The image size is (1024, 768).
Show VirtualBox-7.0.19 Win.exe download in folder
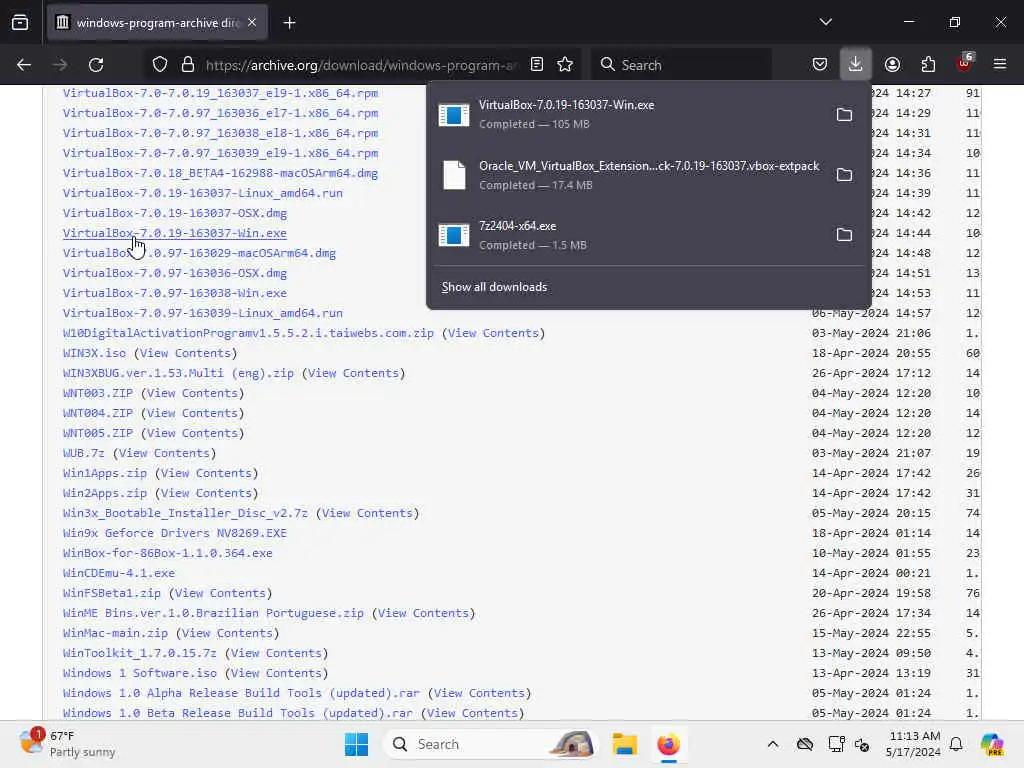[x=844, y=115]
